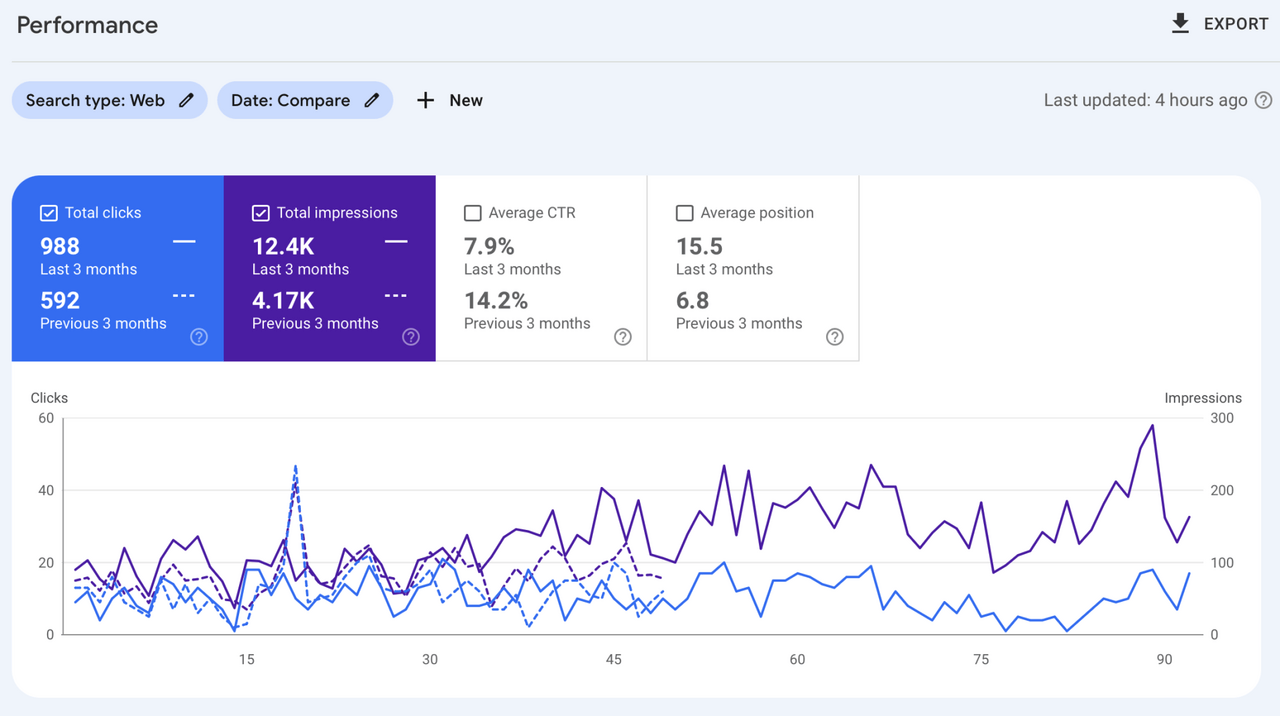Open help icon in Total clicks card

[x=199, y=337]
